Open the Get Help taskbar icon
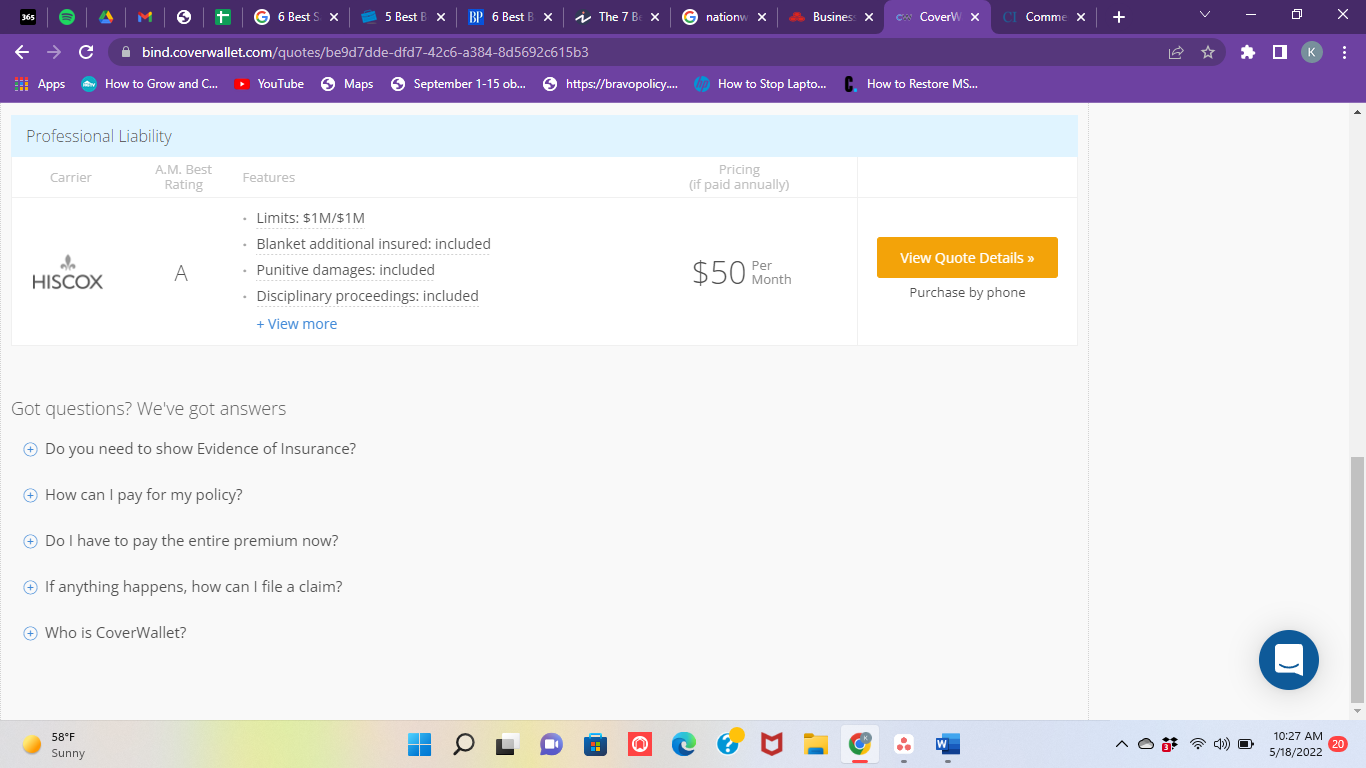 click(730, 742)
